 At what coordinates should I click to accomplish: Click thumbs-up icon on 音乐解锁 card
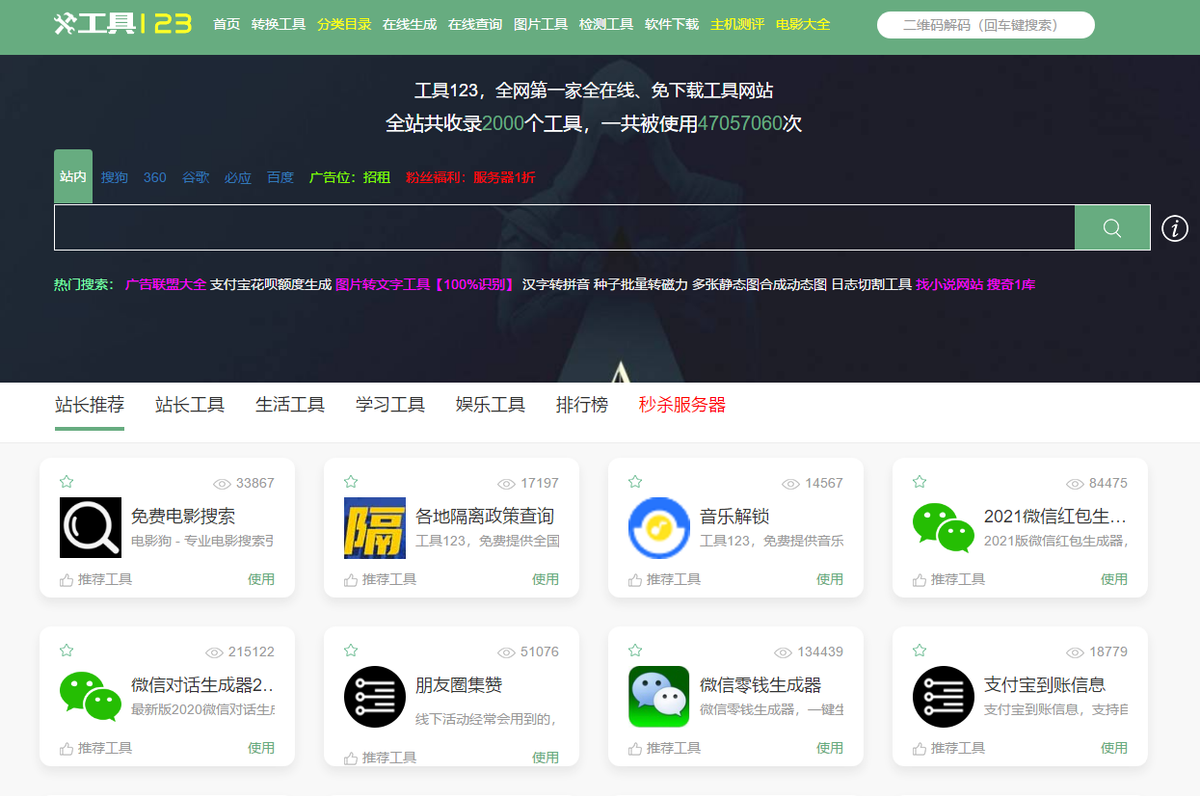635,579
